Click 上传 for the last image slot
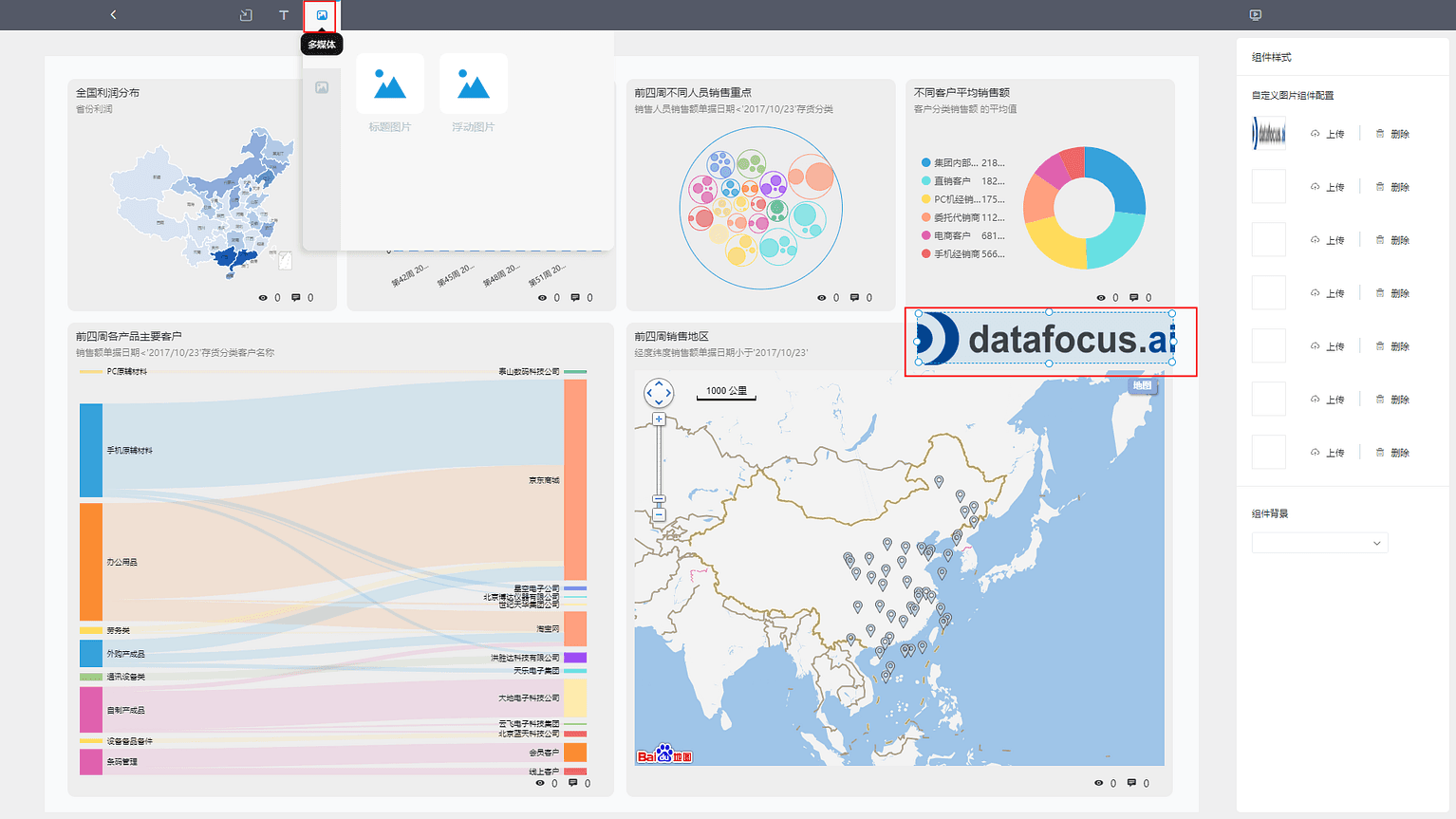The width and height of the screenshot is (1456, 819). coord(1328,453)
